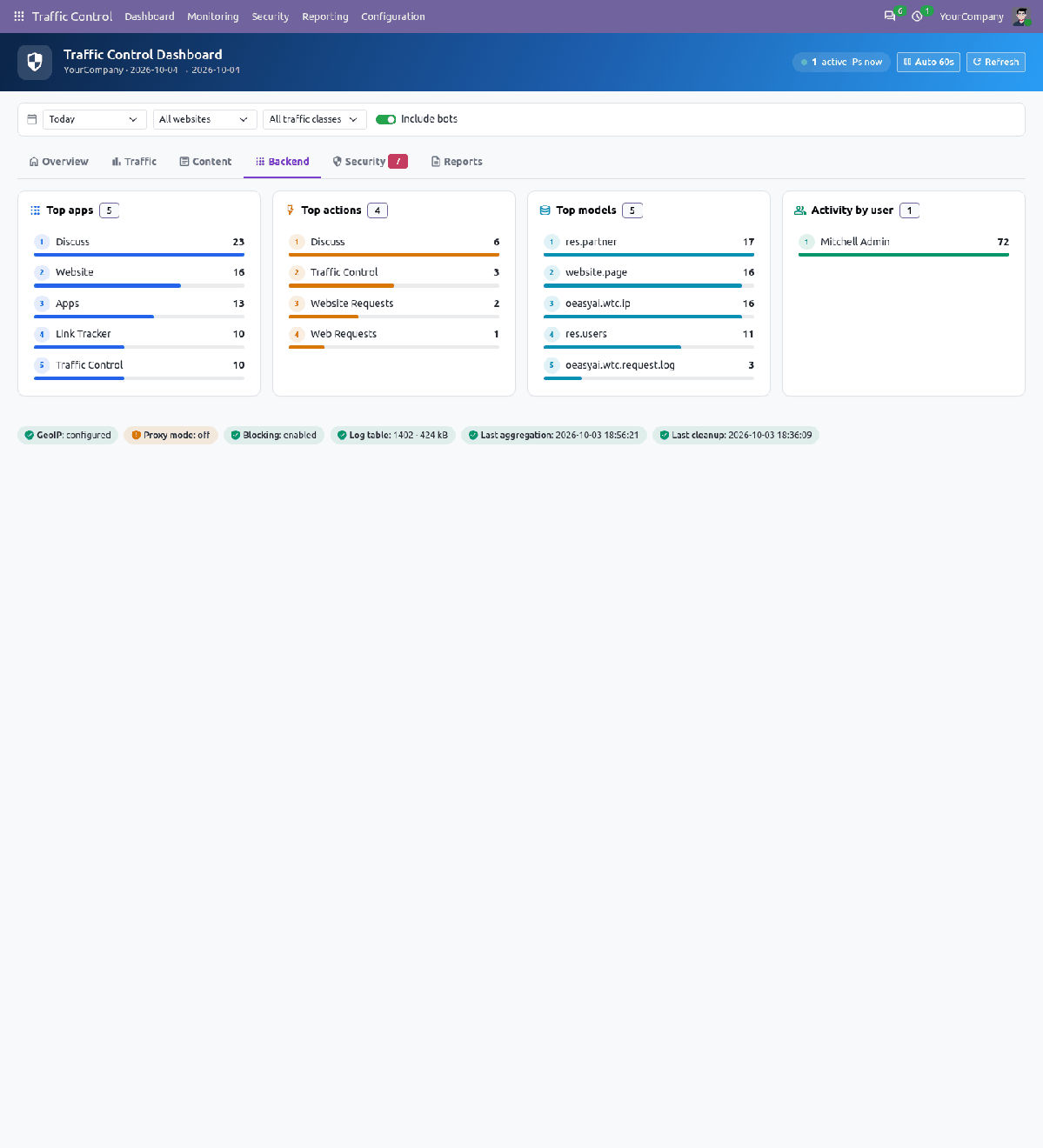Switch to the Overview tab
This screenshot has height=1148, width=1043.
(59, 162)
